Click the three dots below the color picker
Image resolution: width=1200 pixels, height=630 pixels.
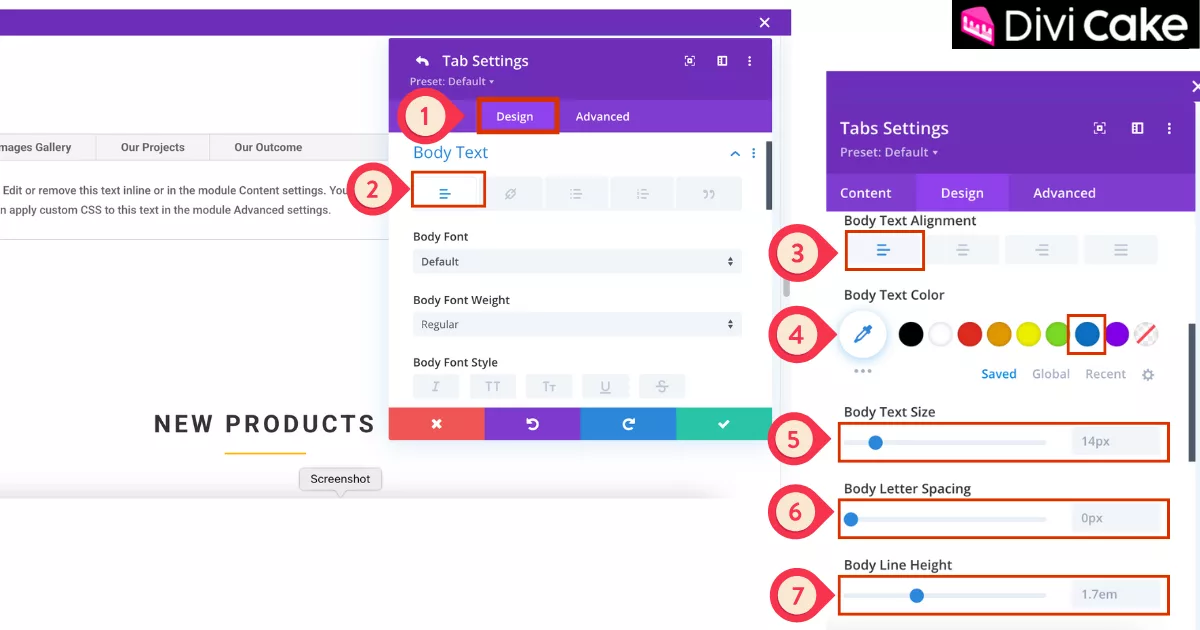pos(863,371)
